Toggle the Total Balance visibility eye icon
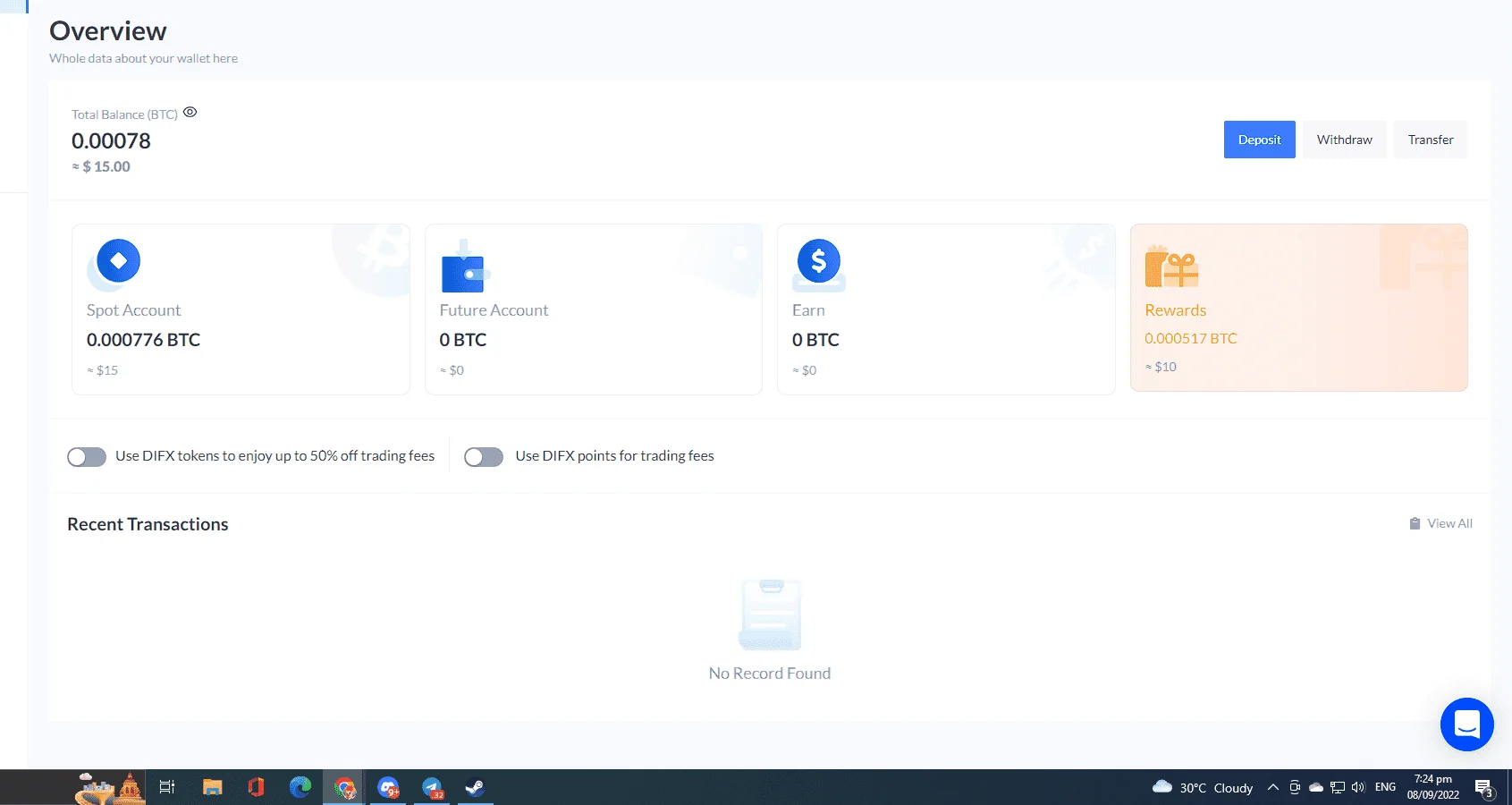This screenshot has height=805, width=1512. click(190, 113)
